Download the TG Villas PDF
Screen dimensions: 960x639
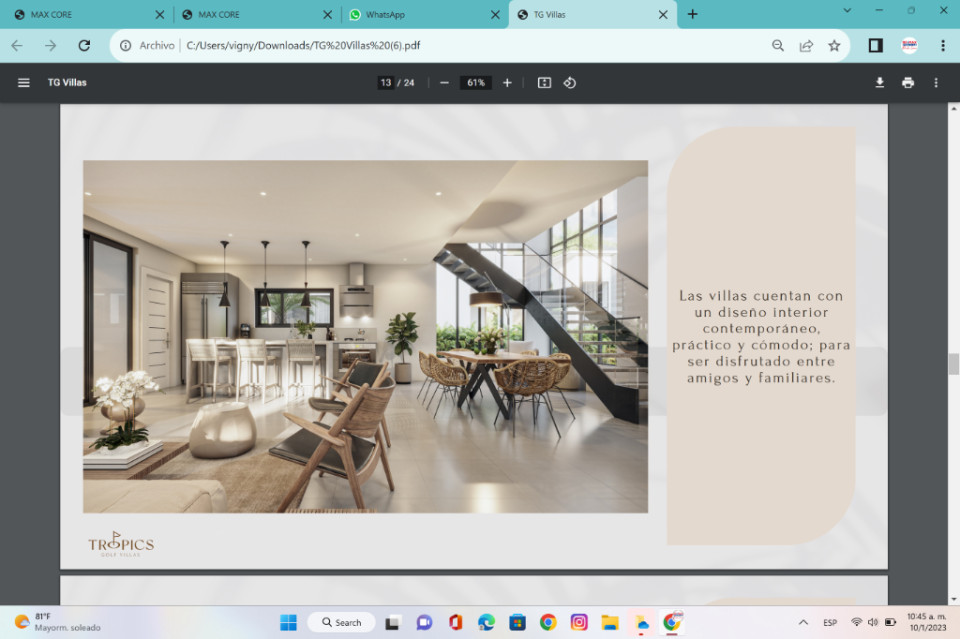point(879,83)
